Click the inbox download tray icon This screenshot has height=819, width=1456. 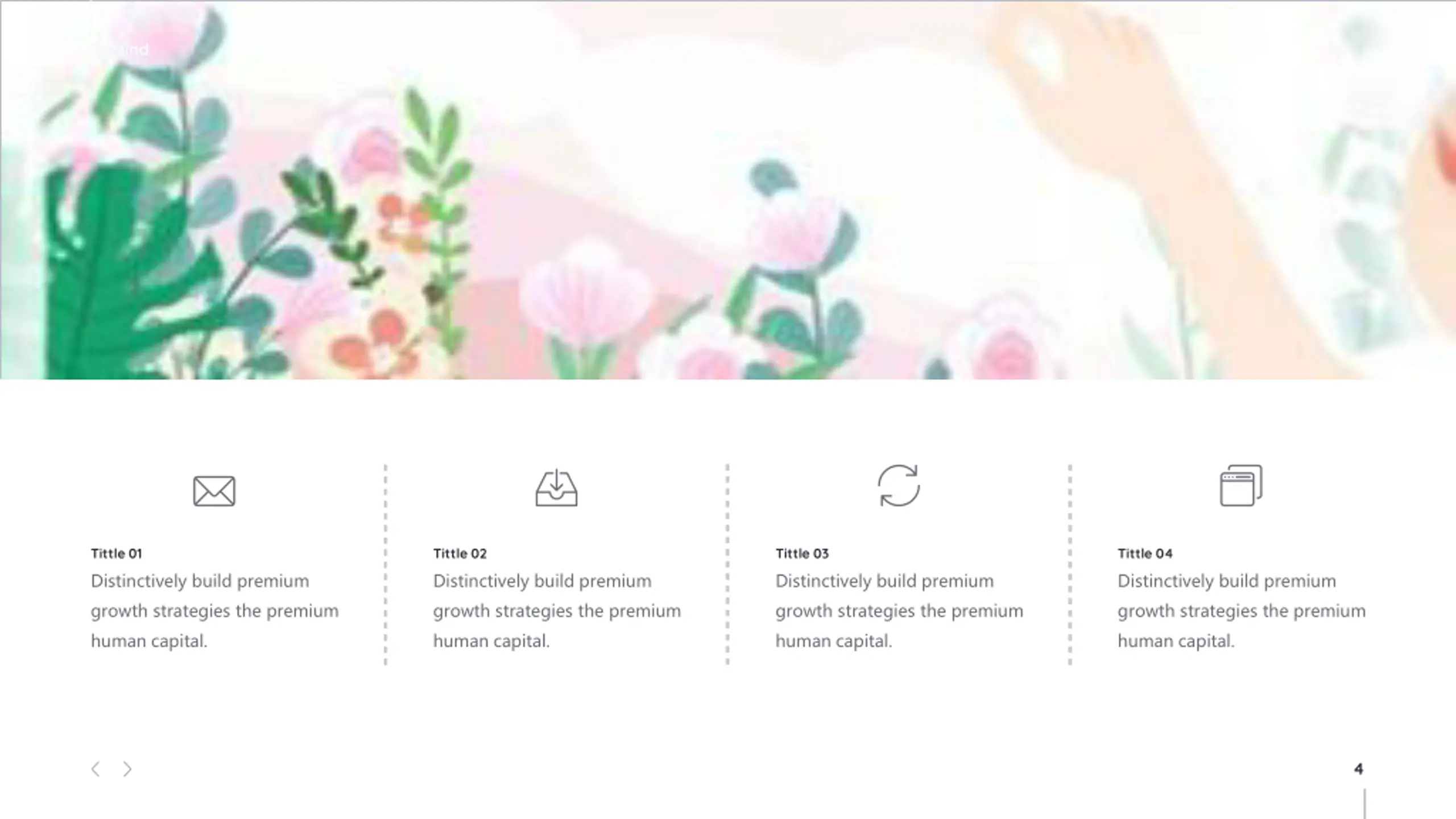[x=556, y=487]
